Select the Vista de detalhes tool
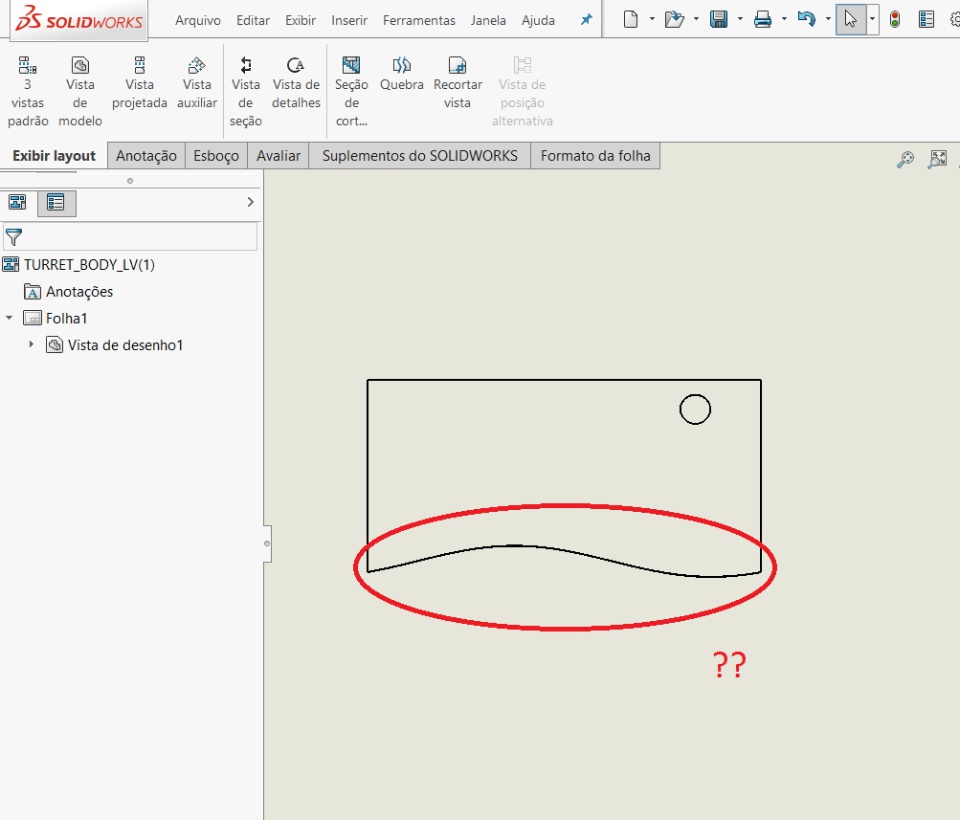 click(296, 83)
